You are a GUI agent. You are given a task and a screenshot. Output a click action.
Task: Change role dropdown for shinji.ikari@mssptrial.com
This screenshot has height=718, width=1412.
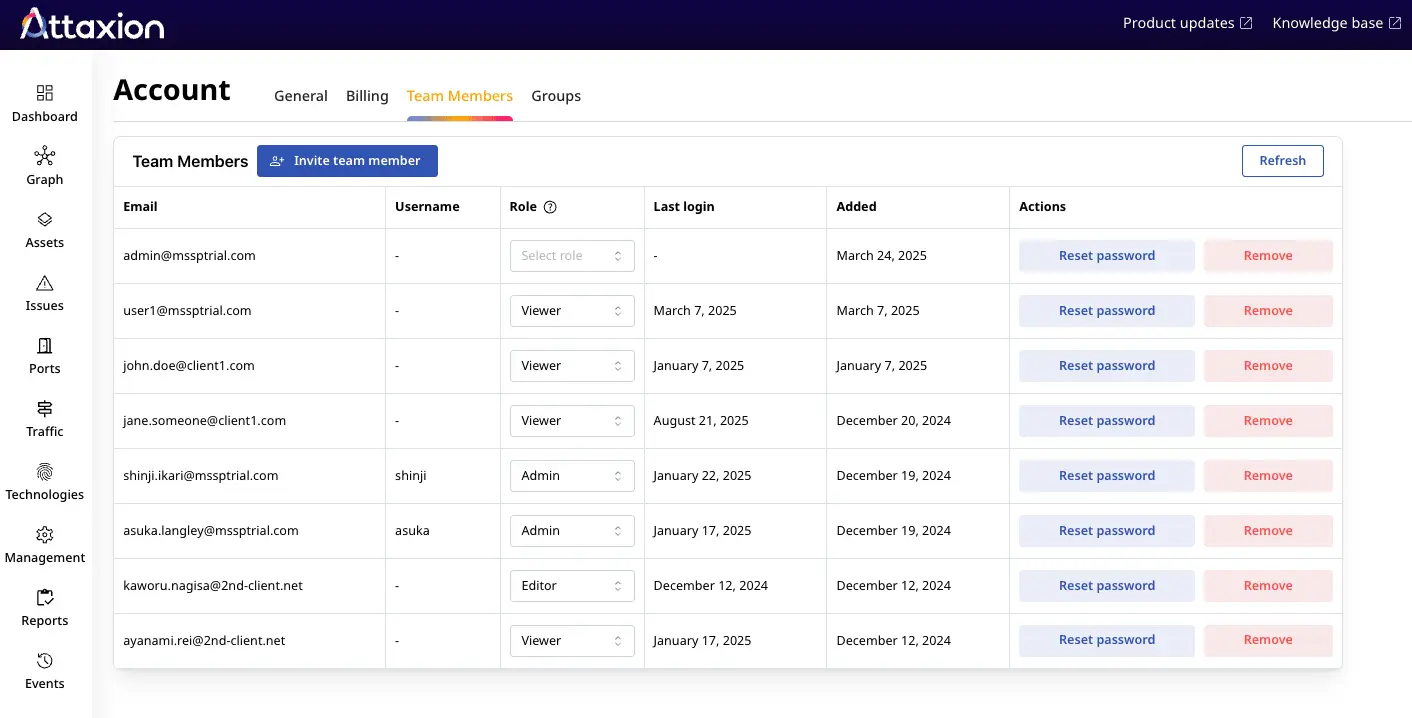point(572,476)
